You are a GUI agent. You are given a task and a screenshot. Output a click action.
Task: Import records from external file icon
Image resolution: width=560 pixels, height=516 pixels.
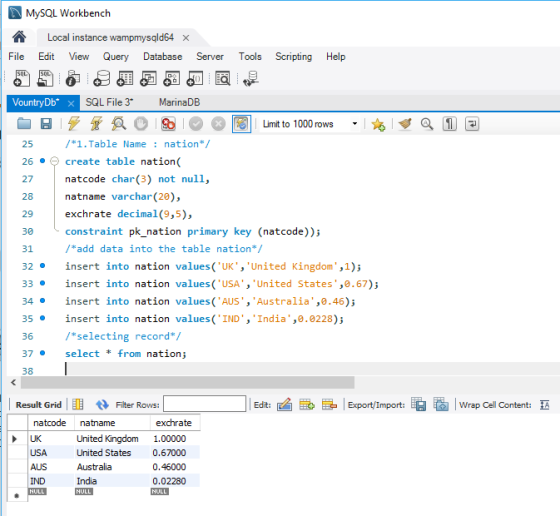click(x=441, y=404)
